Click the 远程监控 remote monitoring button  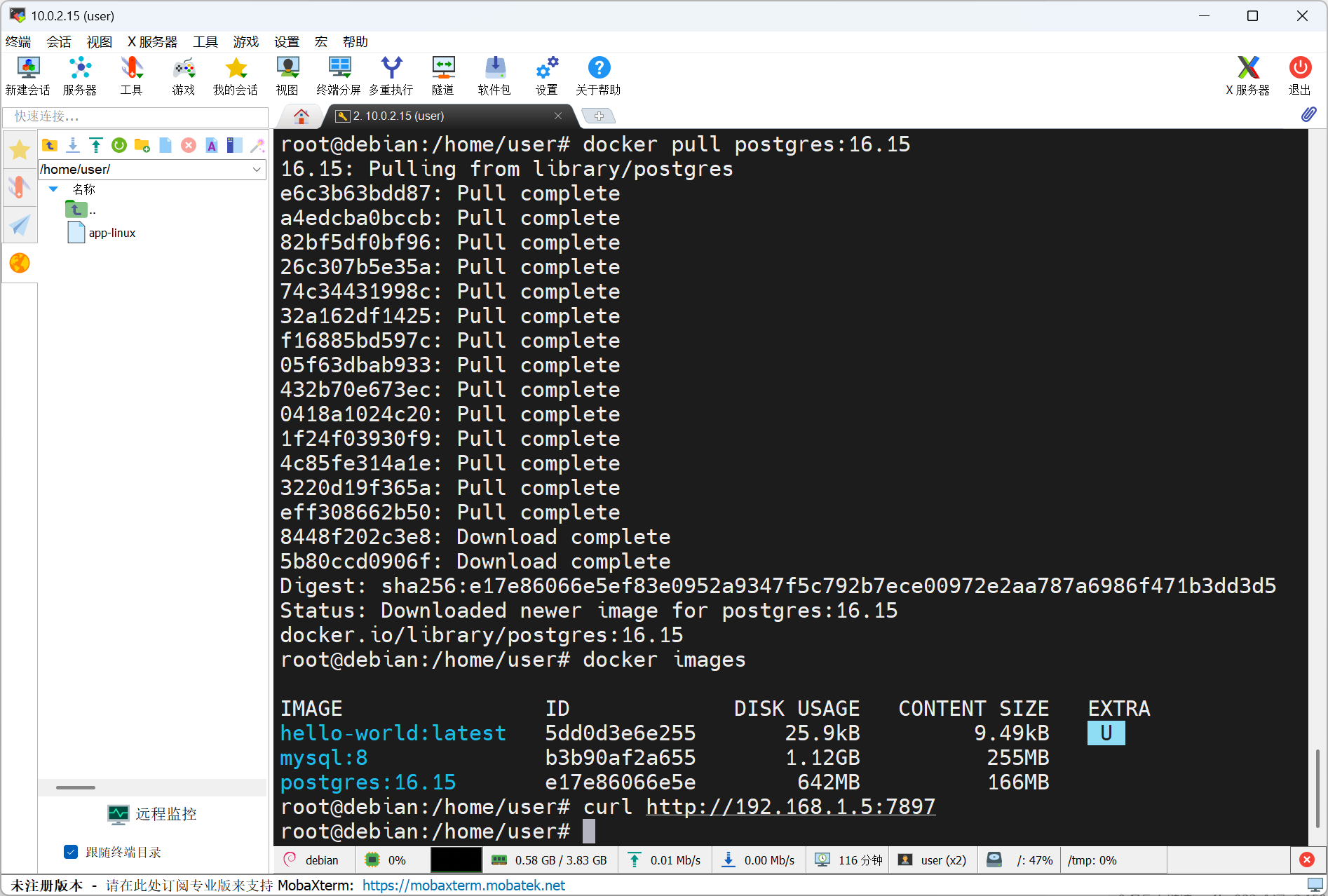tap(152, 814)
